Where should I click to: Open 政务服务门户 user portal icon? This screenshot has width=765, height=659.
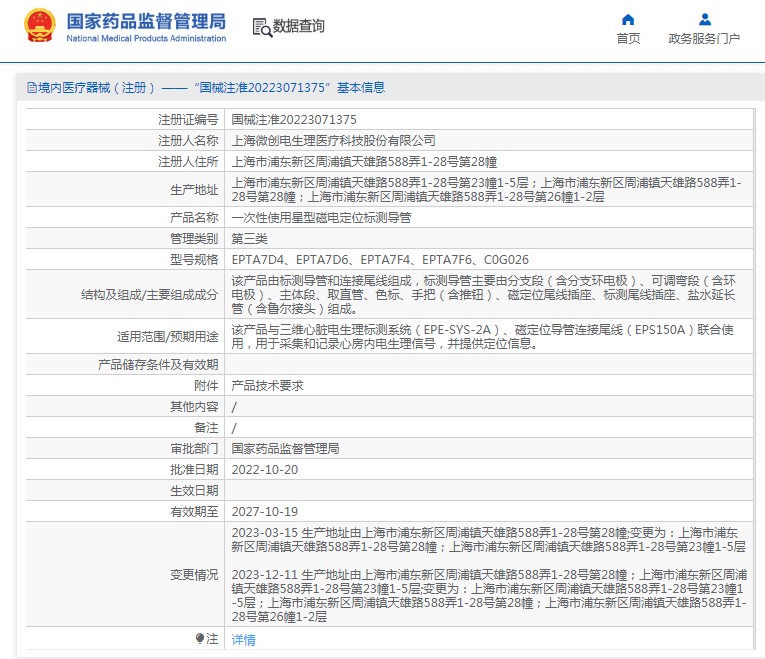(x=705, y=20)
